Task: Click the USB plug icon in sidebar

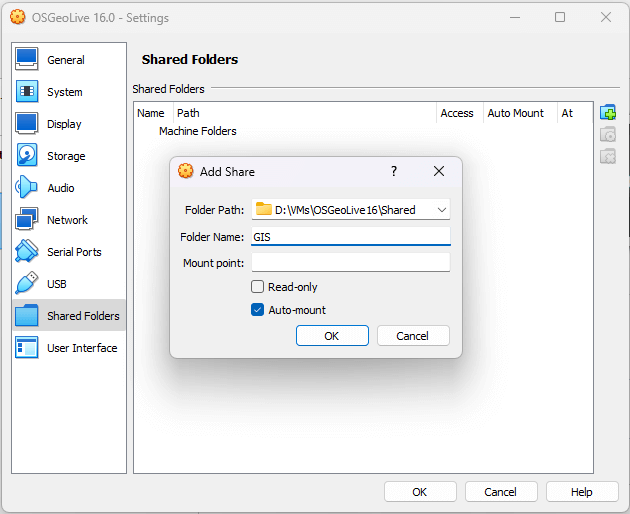Action: point(27,283)
